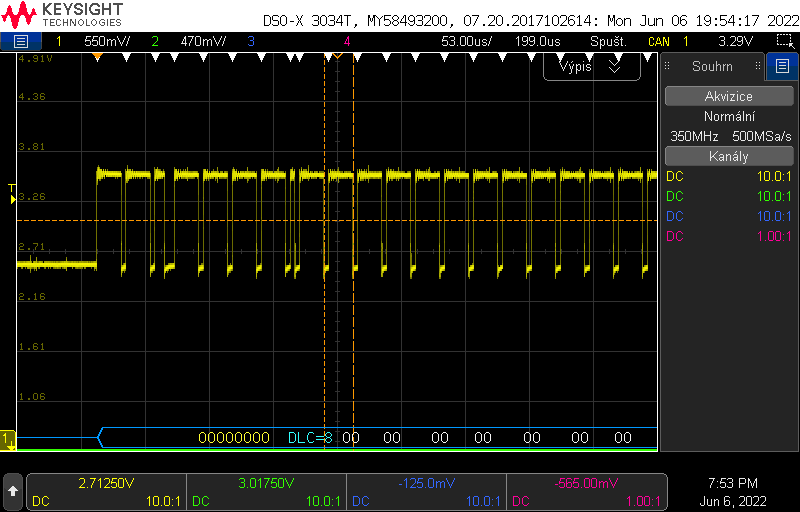The image size is (800, 512).
Task: Select channel 3 offset box -125.0mV
Action: click(427, 492)
